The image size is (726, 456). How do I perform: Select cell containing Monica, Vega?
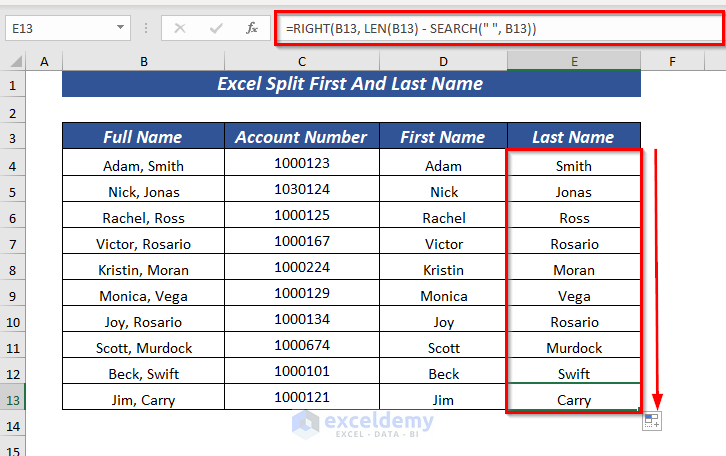coord(144,295)
